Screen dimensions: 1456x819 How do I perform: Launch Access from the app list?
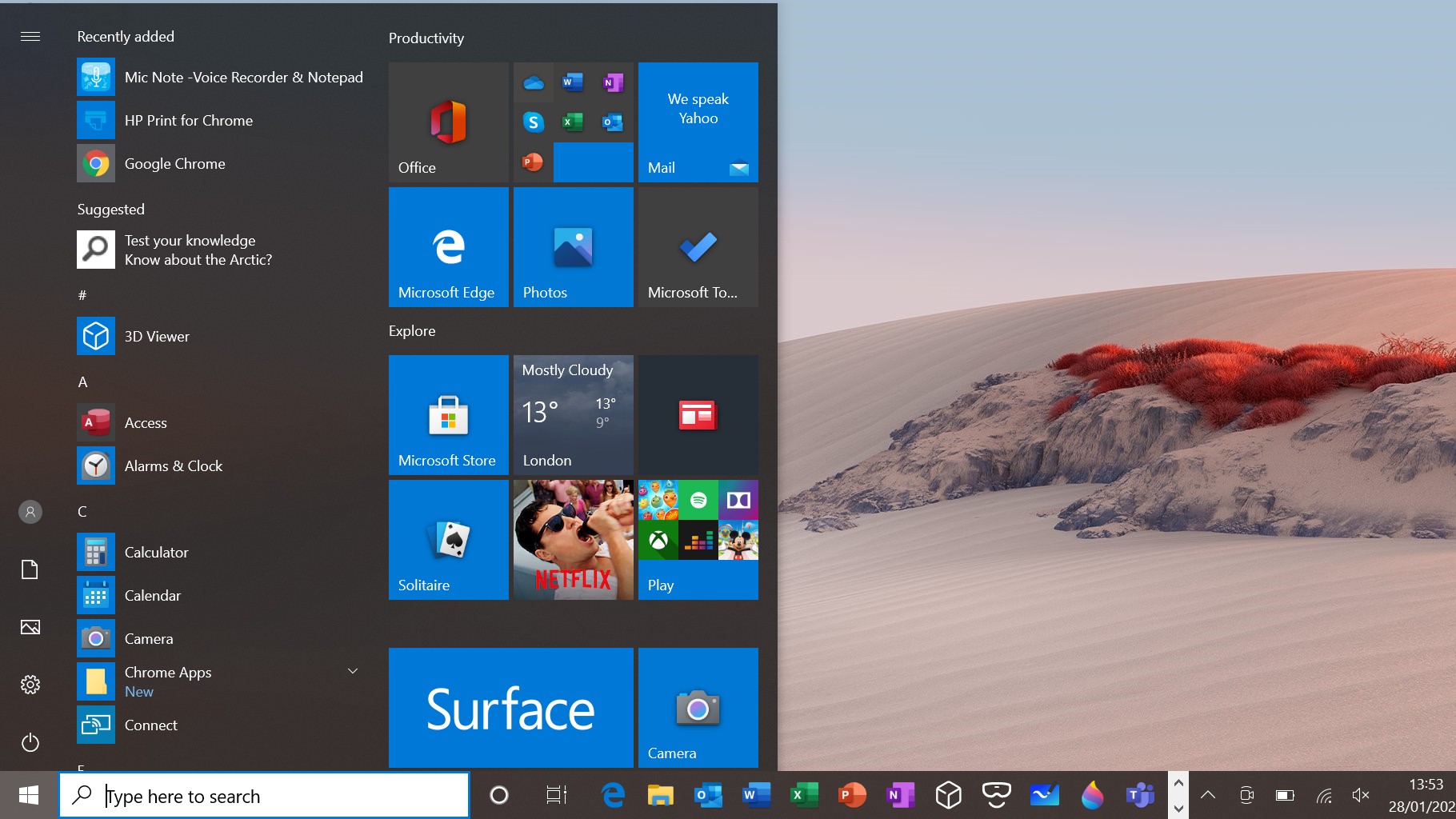[221, 423]
